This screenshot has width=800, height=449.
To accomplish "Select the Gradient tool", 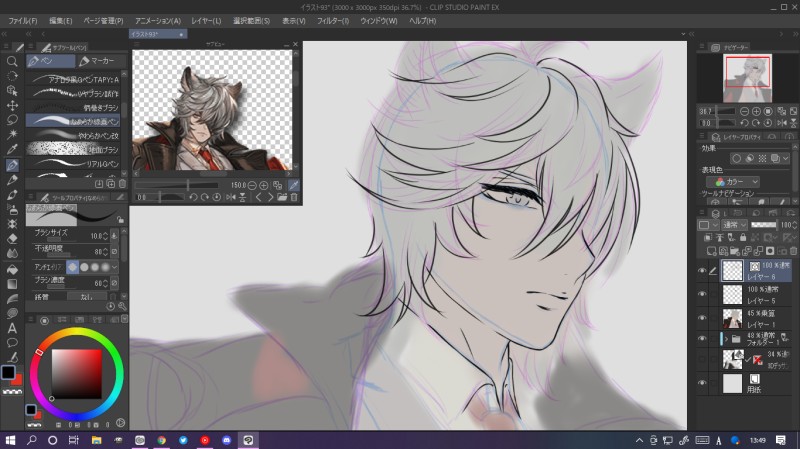I will coord(12,284).
